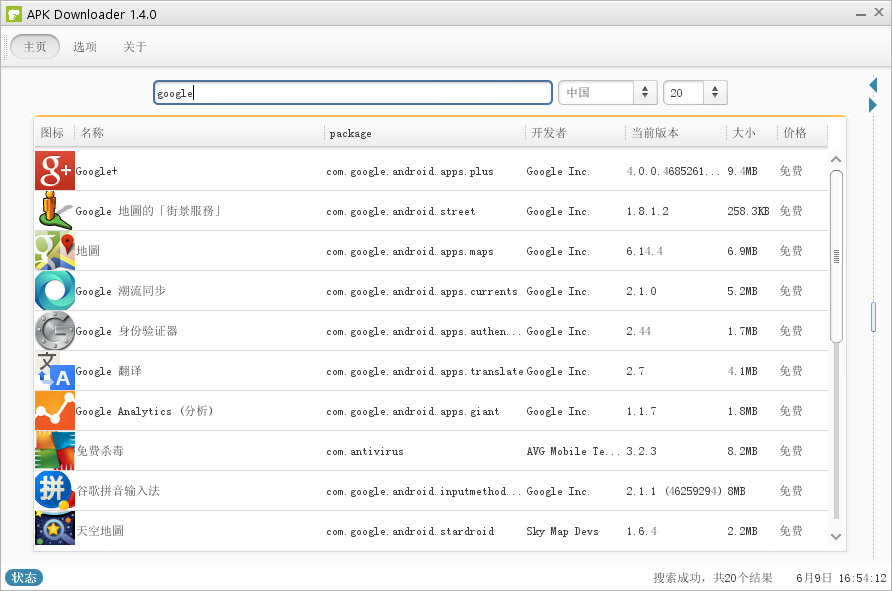Select the Google+ name text
The width and height of the screenshot is (892, 591).
(96, 171)
